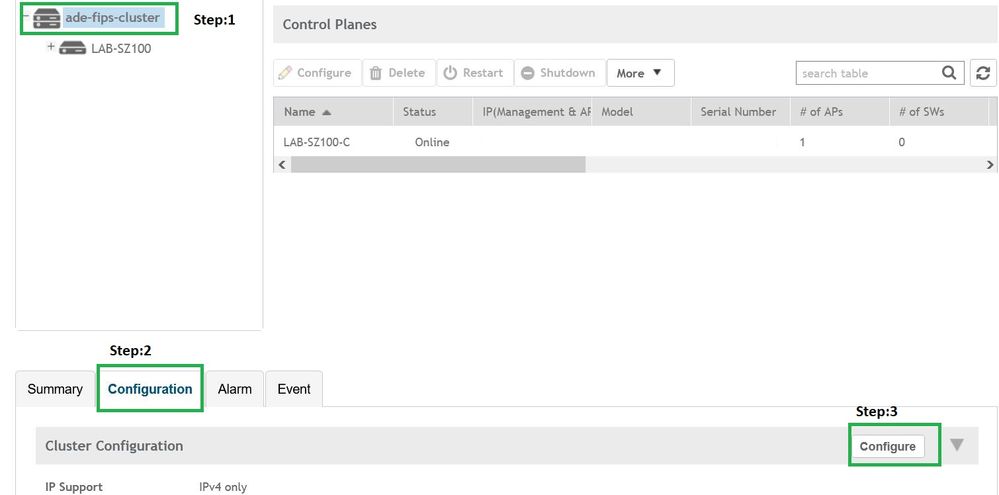The height and width of the screenshot is (495, 999).
Task: Click the pencil Configure toolbar button
Action: click(x=315, y=73)
